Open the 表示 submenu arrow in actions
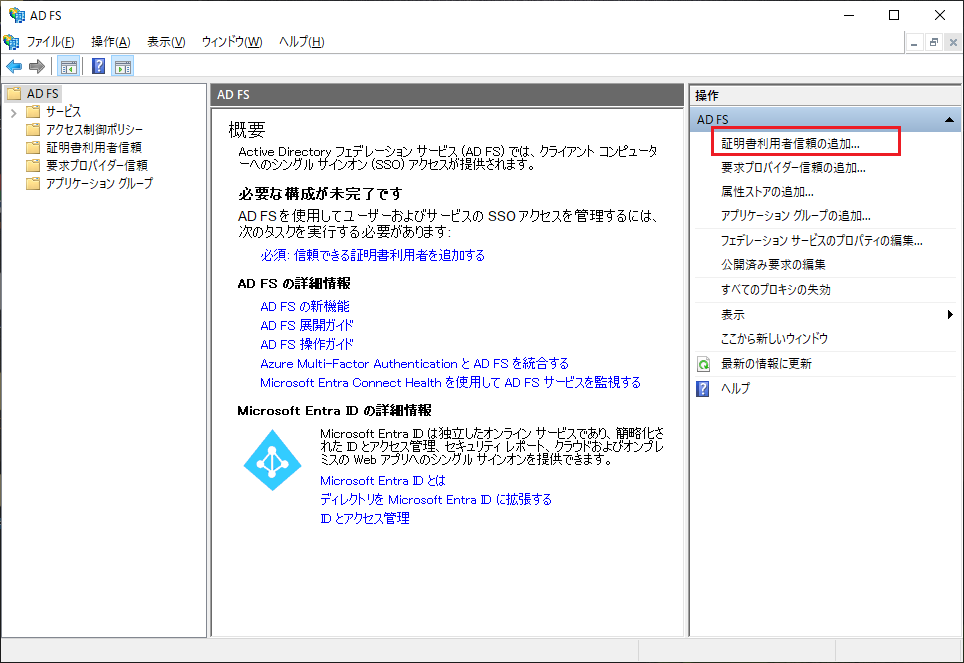Viewport: 964px width, 663px height. [950, 314]
